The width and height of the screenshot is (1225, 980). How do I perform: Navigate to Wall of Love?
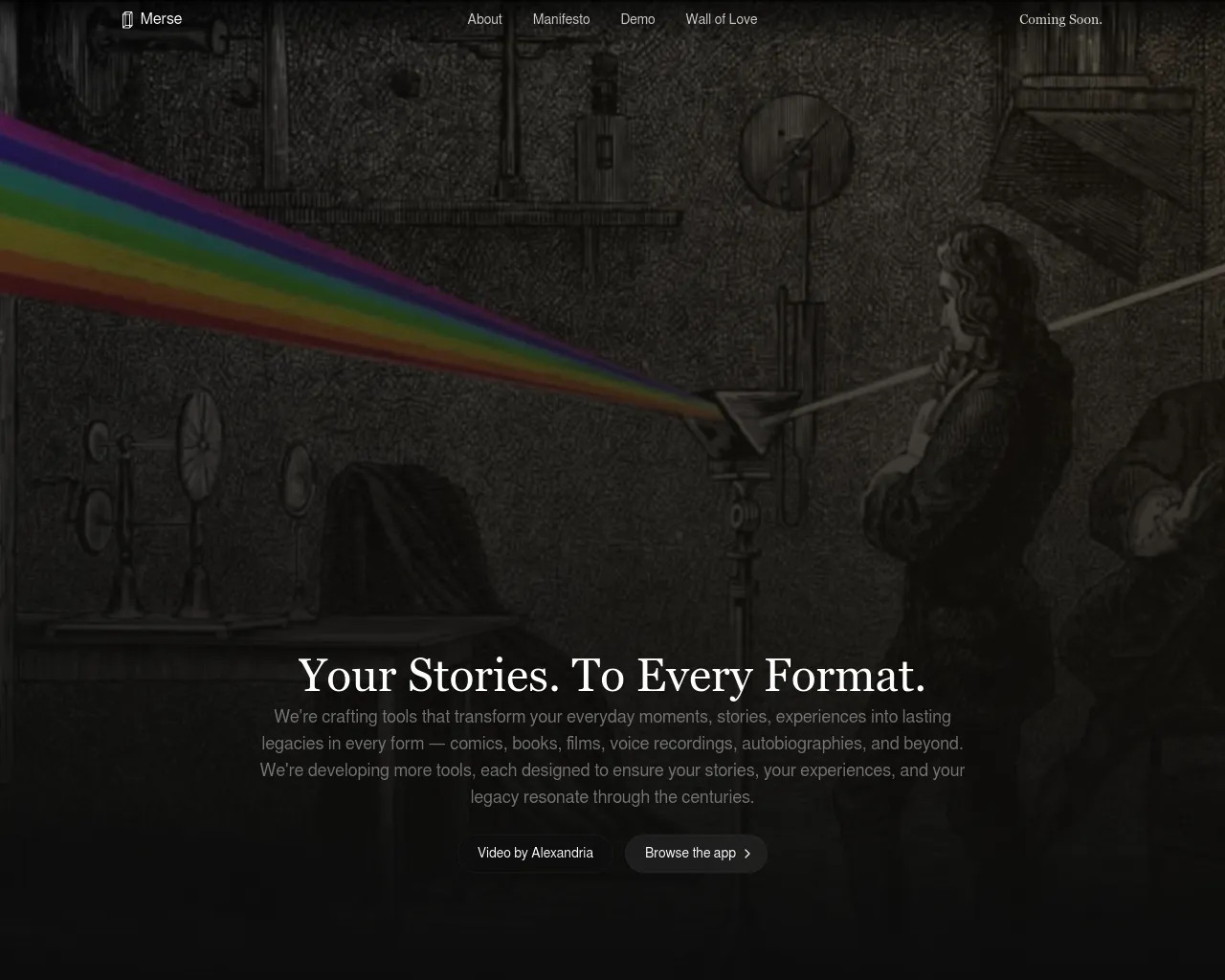pos(721,19)
